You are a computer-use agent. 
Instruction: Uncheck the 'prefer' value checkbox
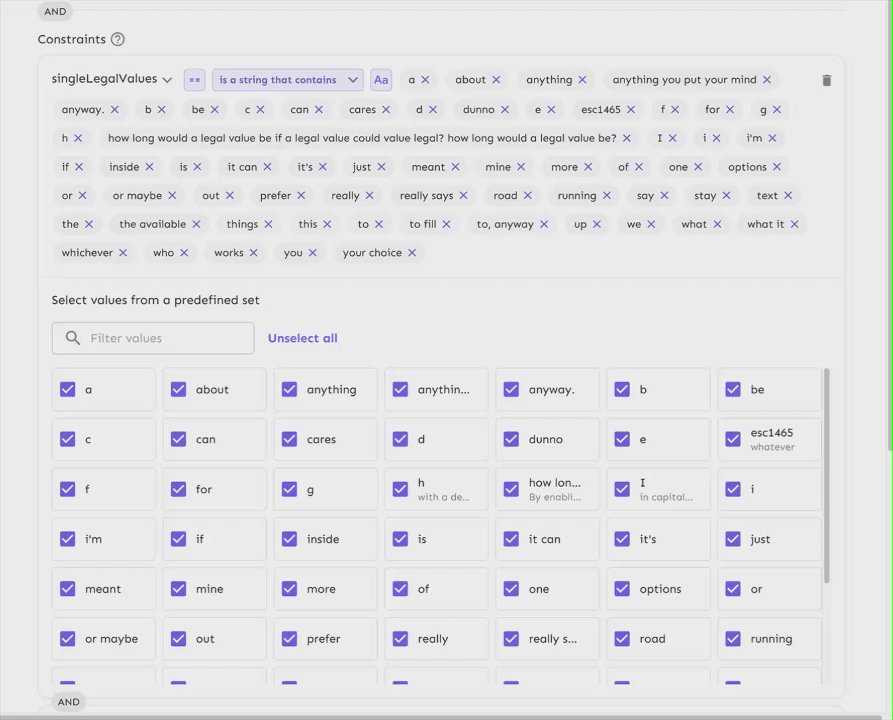point(289,639)
